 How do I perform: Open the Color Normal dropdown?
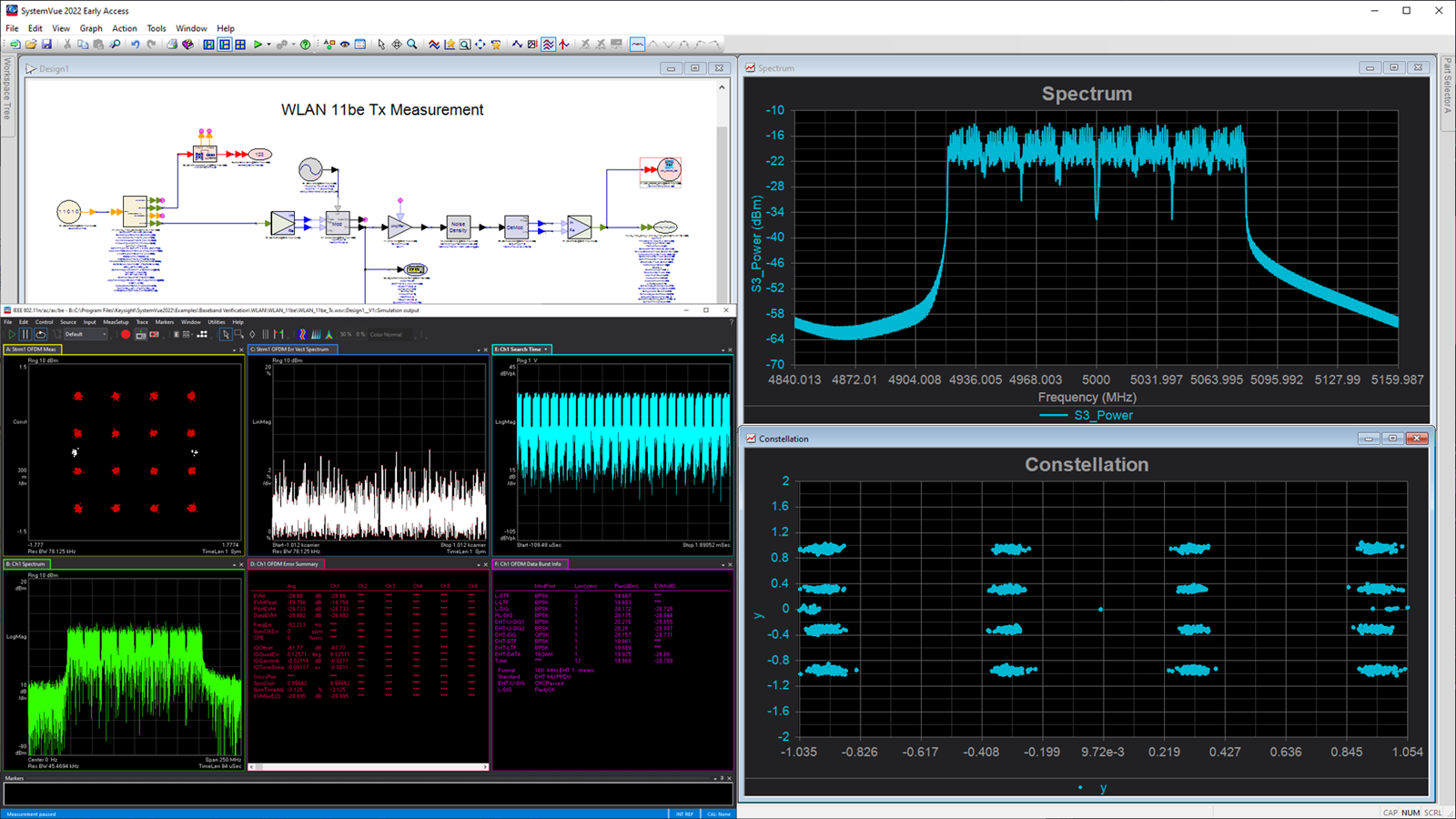pos(389,335)
